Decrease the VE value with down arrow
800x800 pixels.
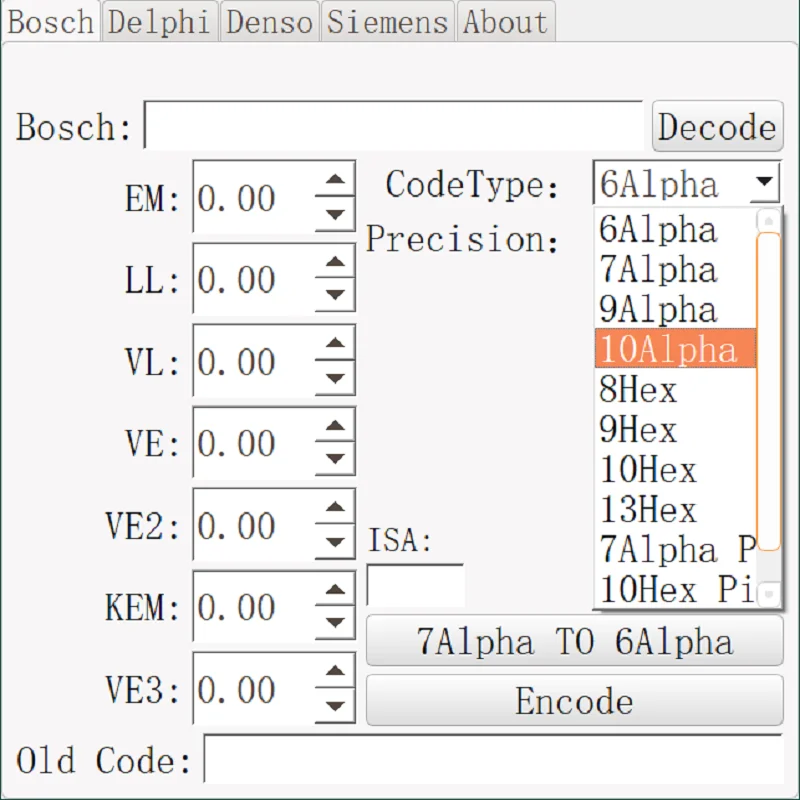(335, 459)
